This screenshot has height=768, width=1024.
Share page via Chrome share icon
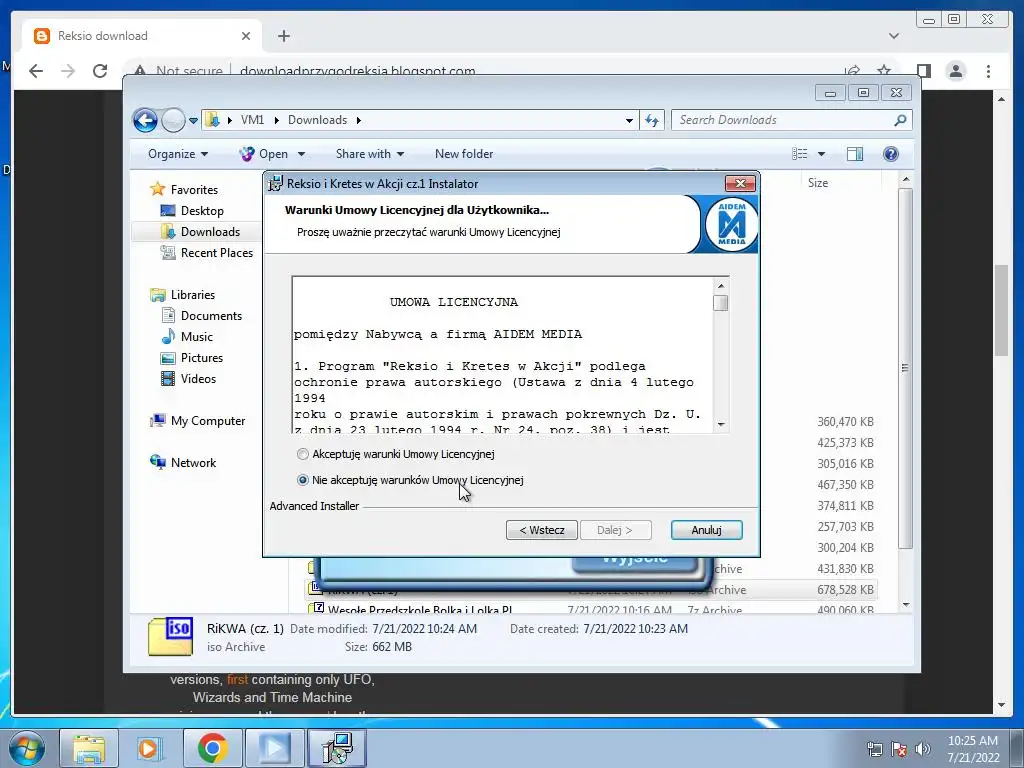click(x=852, y=71)
